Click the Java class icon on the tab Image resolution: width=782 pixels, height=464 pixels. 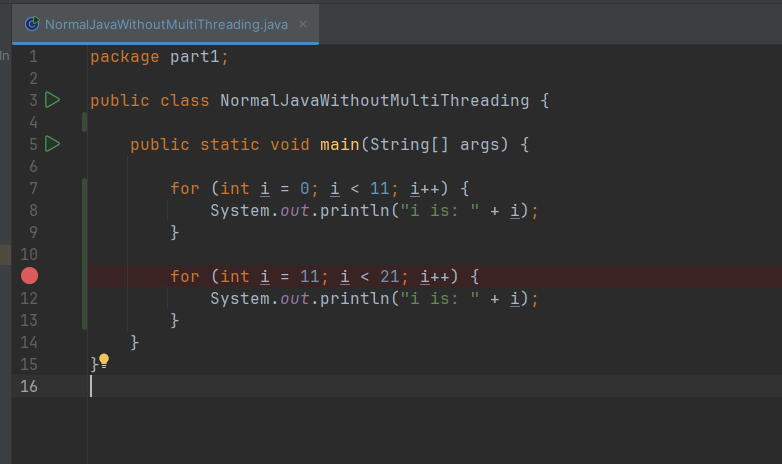click(32, 23)
